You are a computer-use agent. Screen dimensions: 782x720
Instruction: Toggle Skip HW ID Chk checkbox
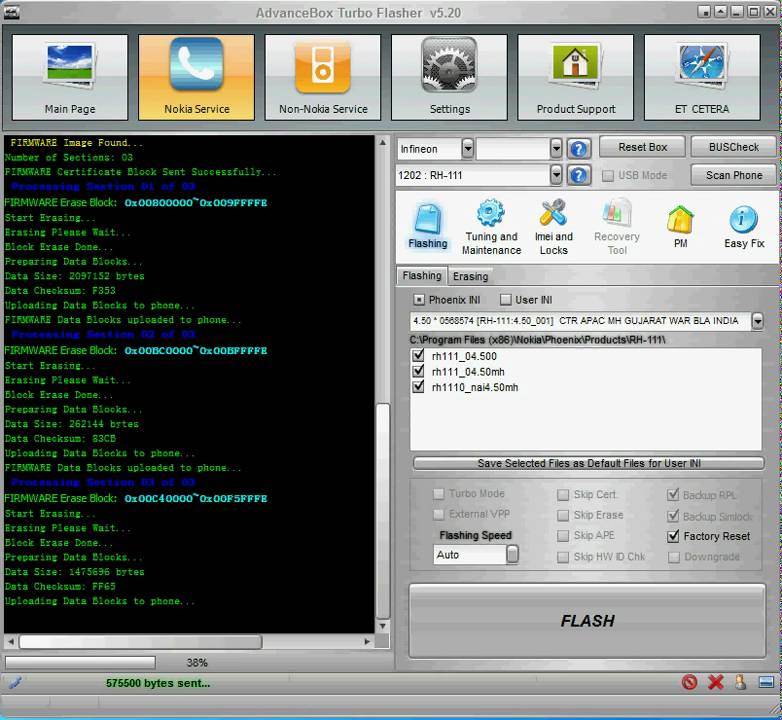563,556
